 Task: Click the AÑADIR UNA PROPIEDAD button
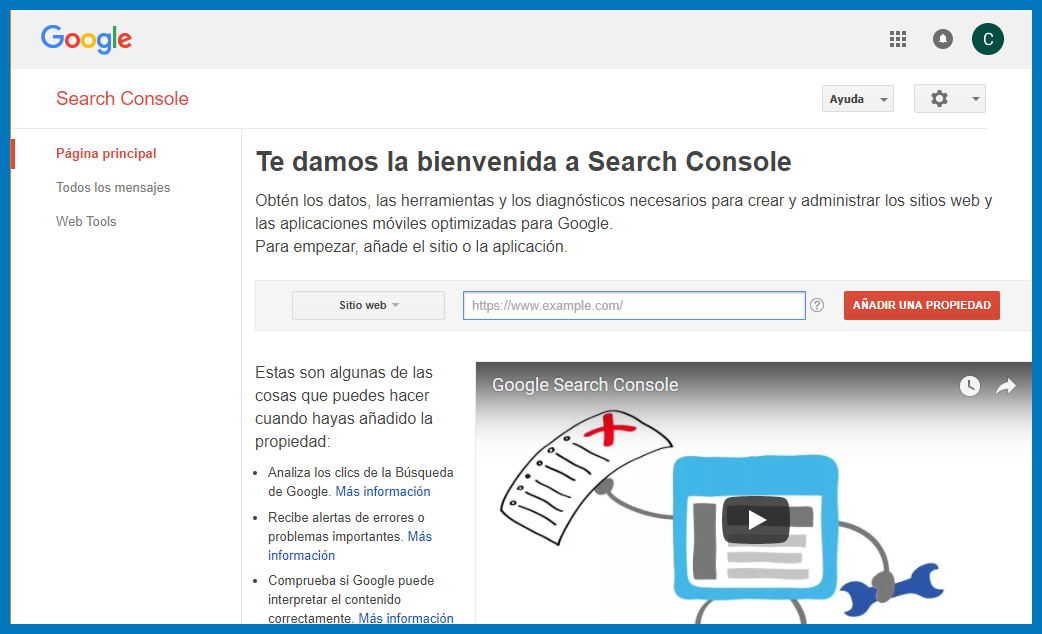(x=922, y=305)
